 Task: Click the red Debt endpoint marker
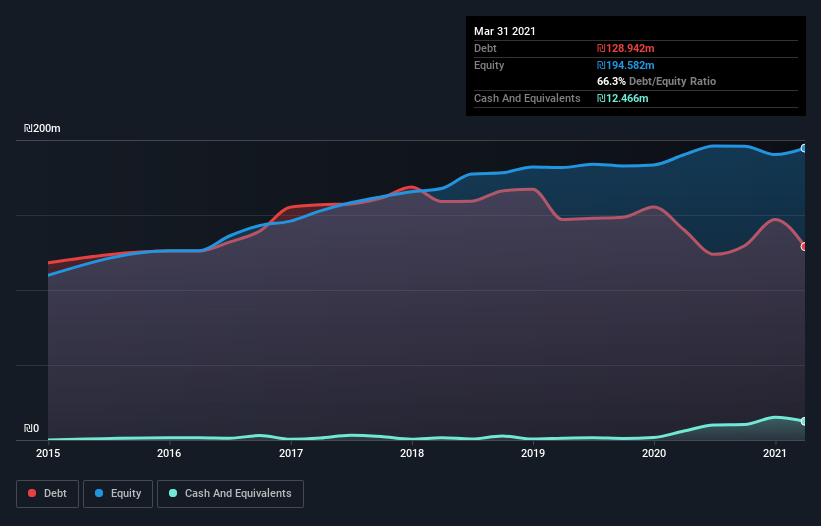tap(804, 247)
